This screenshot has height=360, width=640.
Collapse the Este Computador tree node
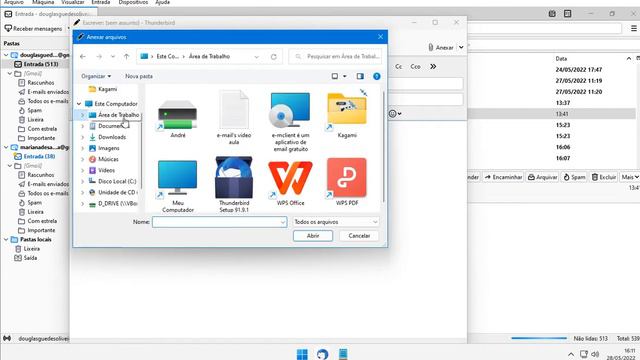point(79,104)
